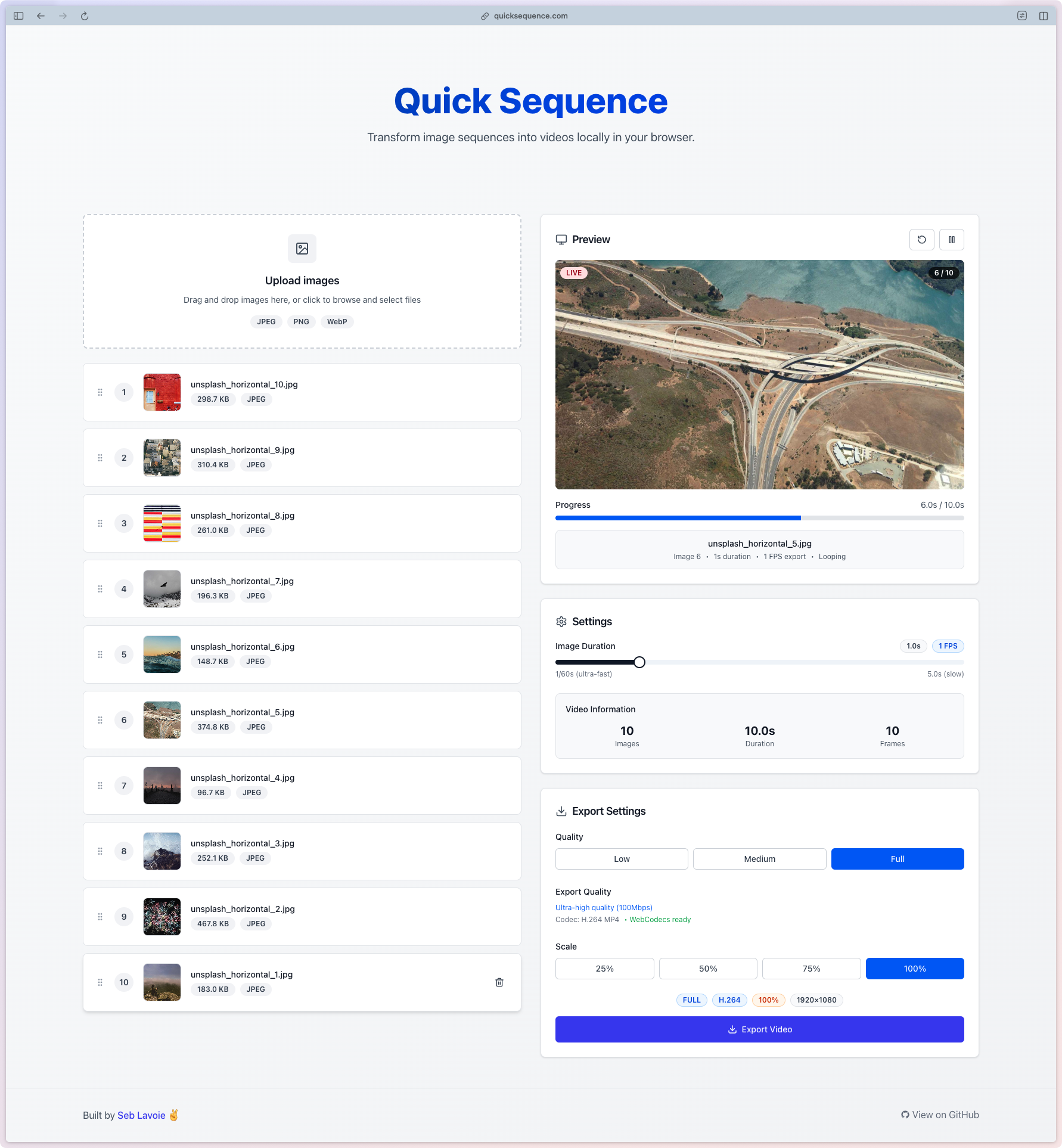The image size is (1062, 1148).
Task: Click the preview progress bar
Action: pos(759,518)
